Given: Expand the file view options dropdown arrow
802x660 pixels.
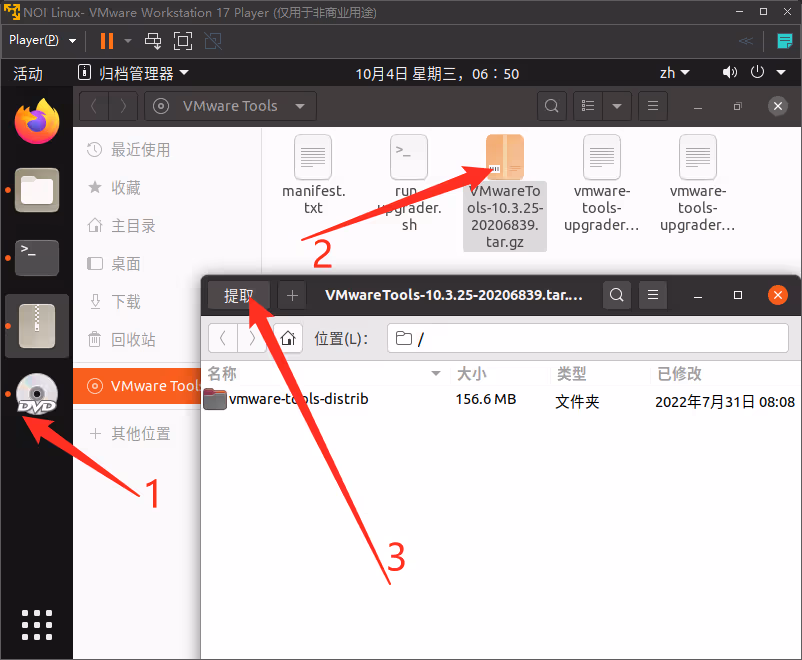Looking at the screenshot, I should [617, 106].
